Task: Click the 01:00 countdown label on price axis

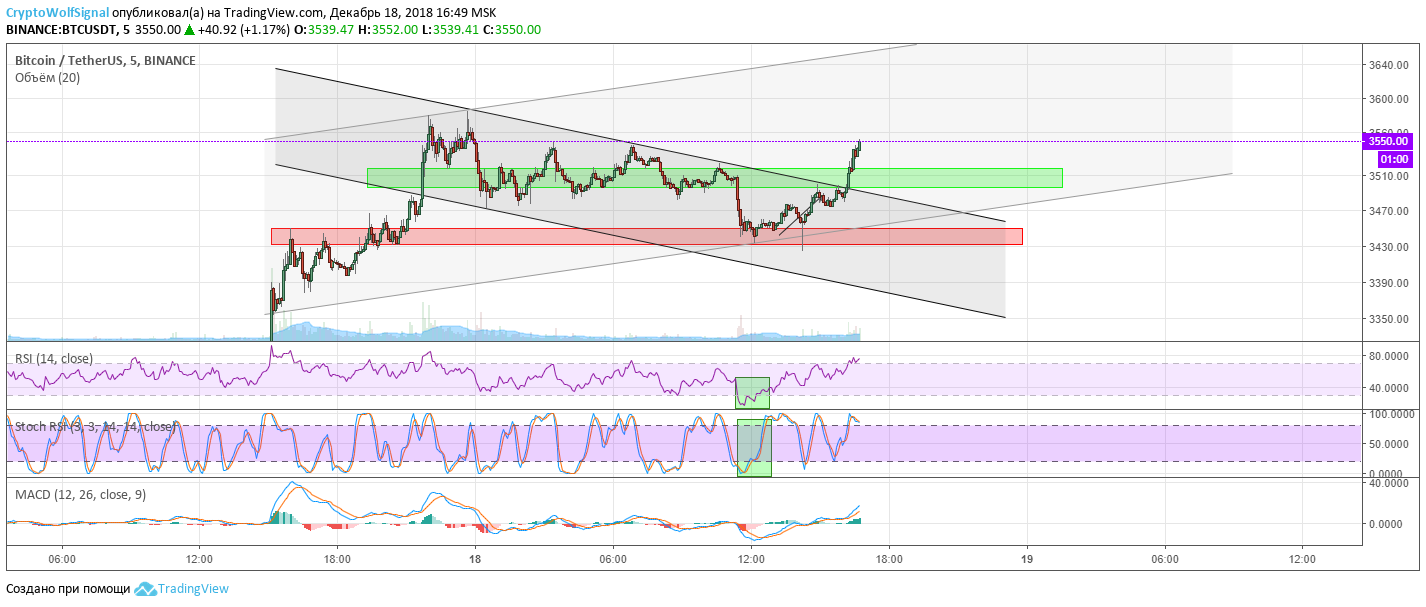Action: pos(1395,159)
